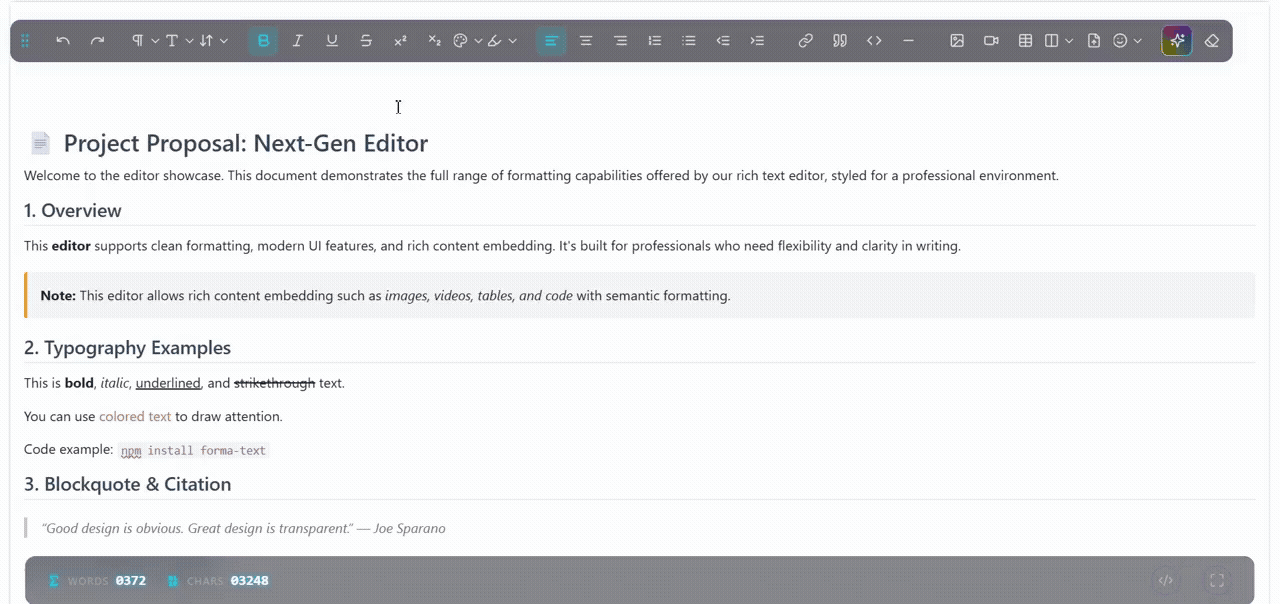
Task: Toggle italic formatting
Action: pyautogui.click(x=298, y=41)
